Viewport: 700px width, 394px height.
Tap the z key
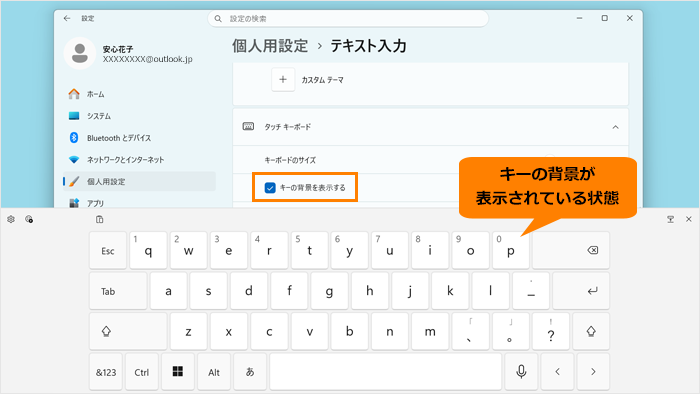click(x=188, y=332)
